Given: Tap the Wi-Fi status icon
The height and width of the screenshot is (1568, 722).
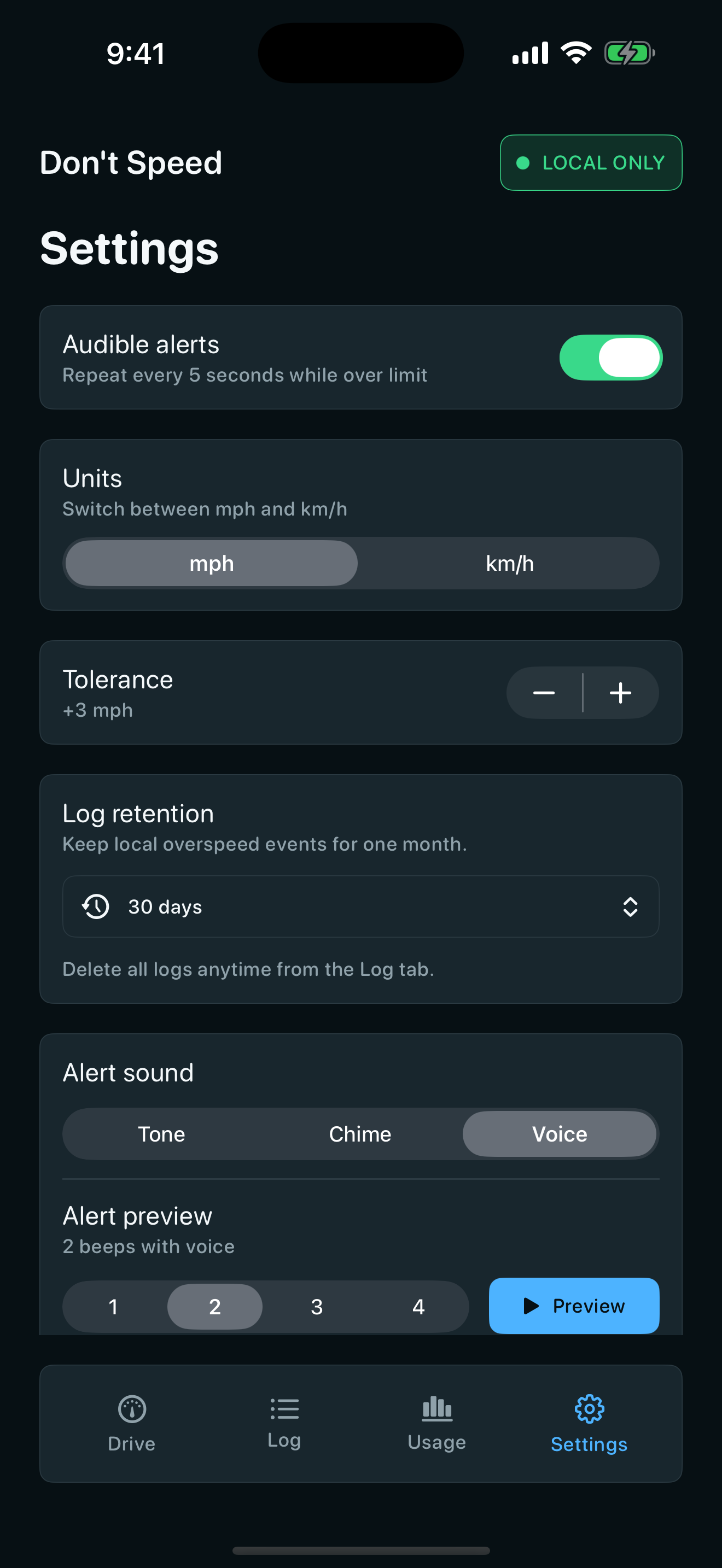Looking at the screenshot, I should (575, 53).
